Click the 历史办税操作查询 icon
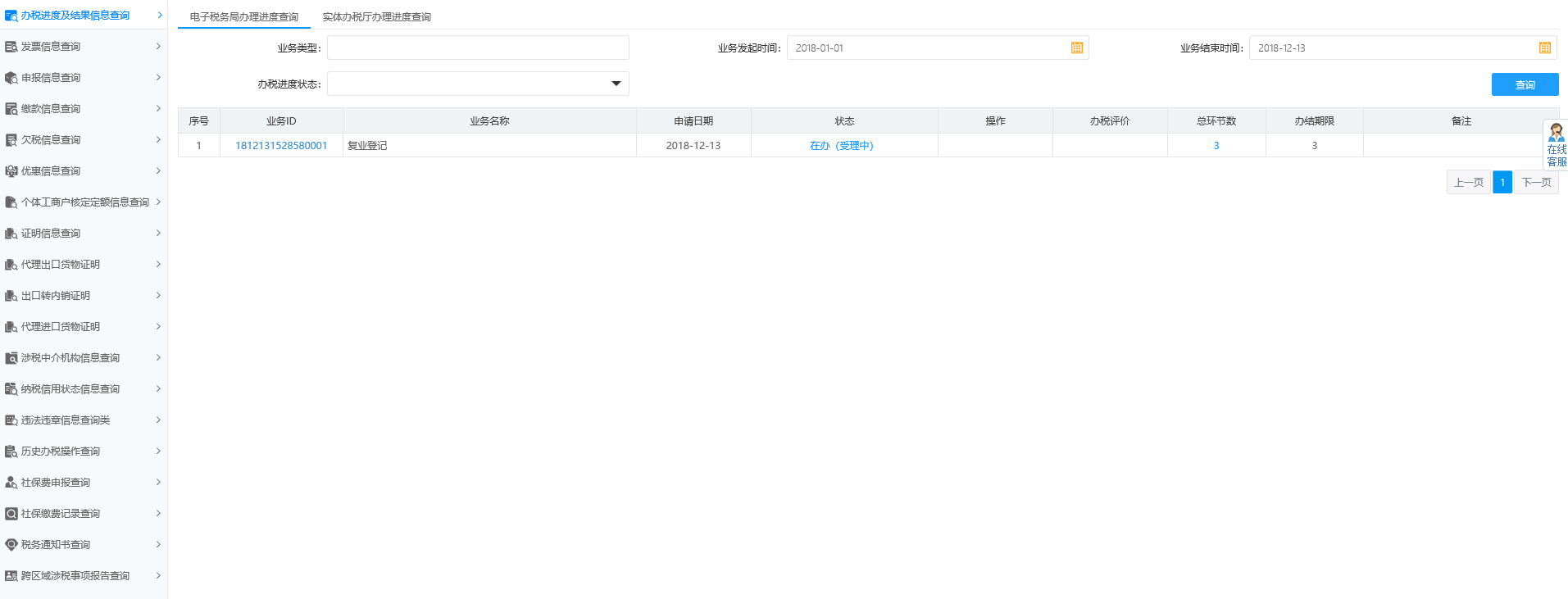 point(11,452)
